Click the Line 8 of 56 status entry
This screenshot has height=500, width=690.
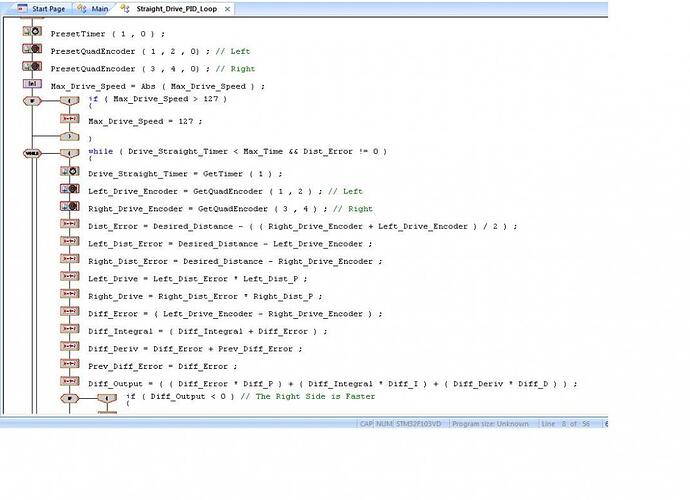(565, 424)
